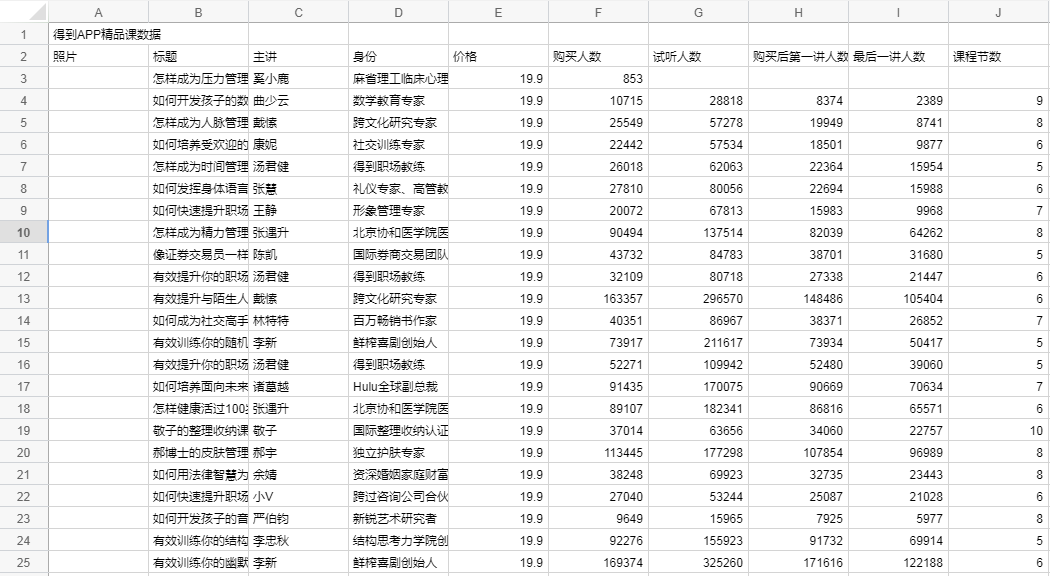Select column J header
Image resolution: width=1050 pixels, height=576 pixels.
pos(998,12)
